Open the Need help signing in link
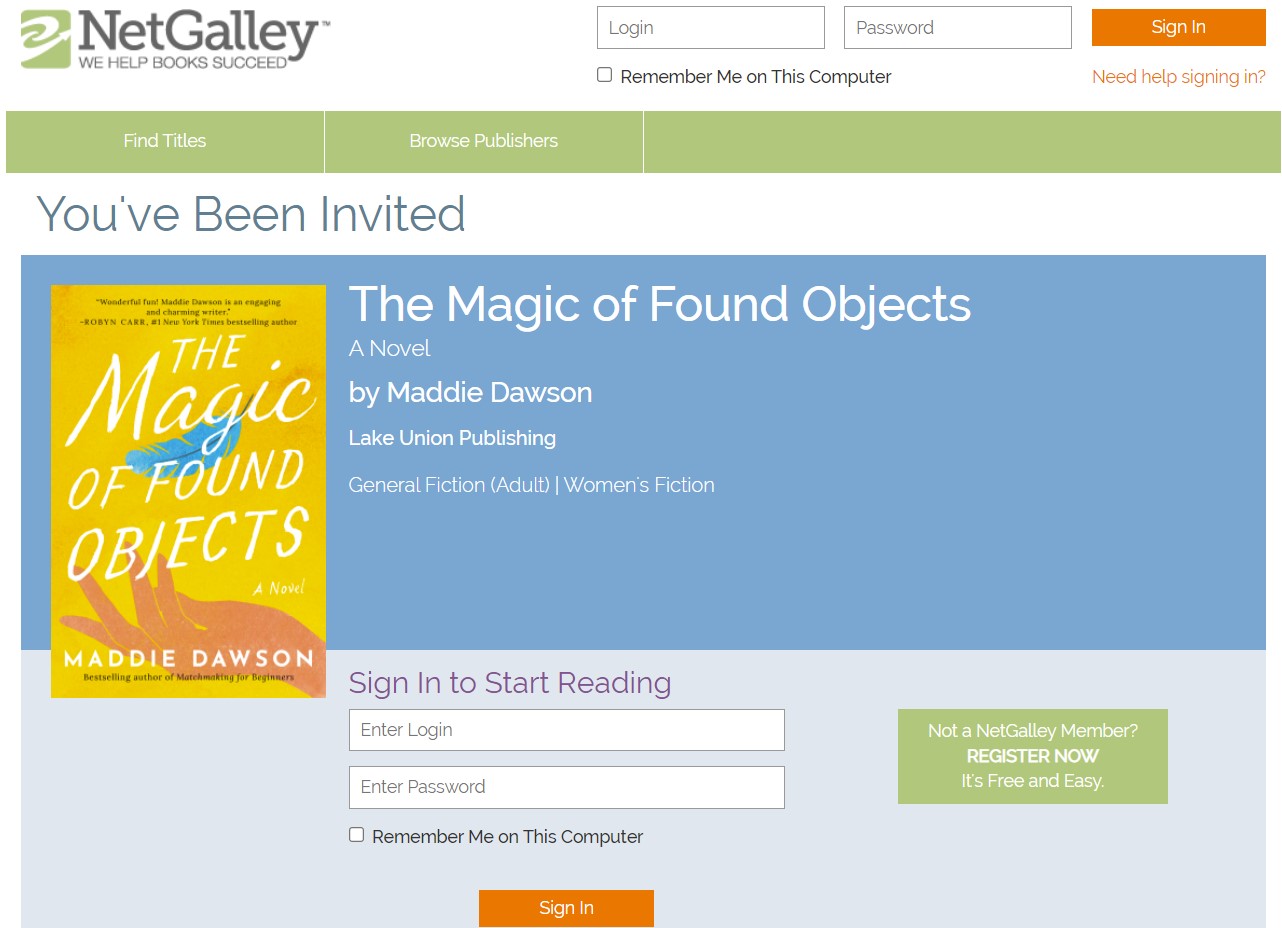The image size is (1282, 928). tap(1178, 77)
